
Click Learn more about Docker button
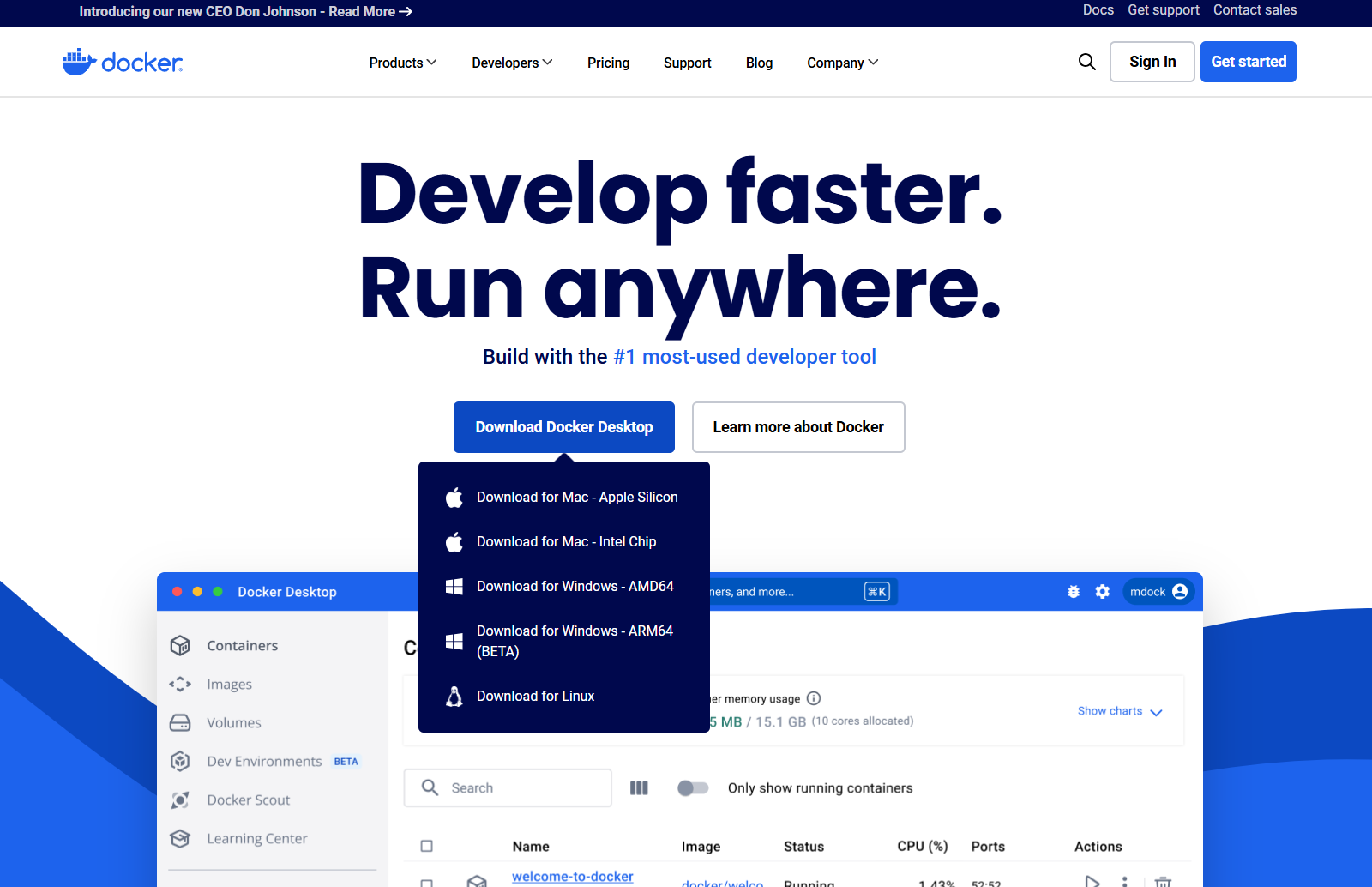point(798,427)
